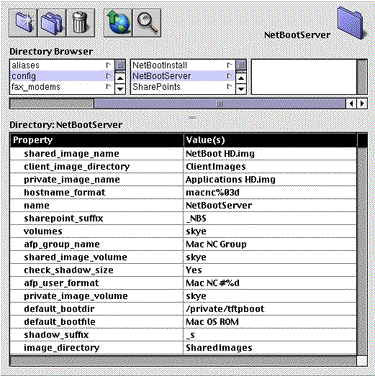The width and height of the screenshot is (375, 376).
Task: Click the ClientImages value
Action: [x=216, y=167]
